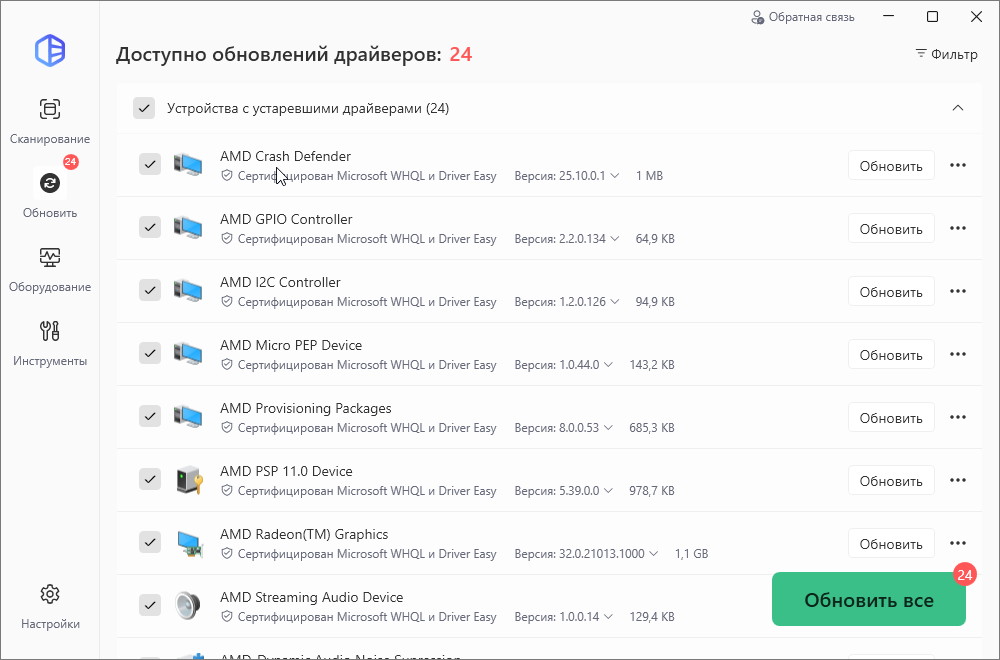This screenshot has height=660, width=1000.
Task: Open the Сканирование scan section
Action: tap(50, 121)
